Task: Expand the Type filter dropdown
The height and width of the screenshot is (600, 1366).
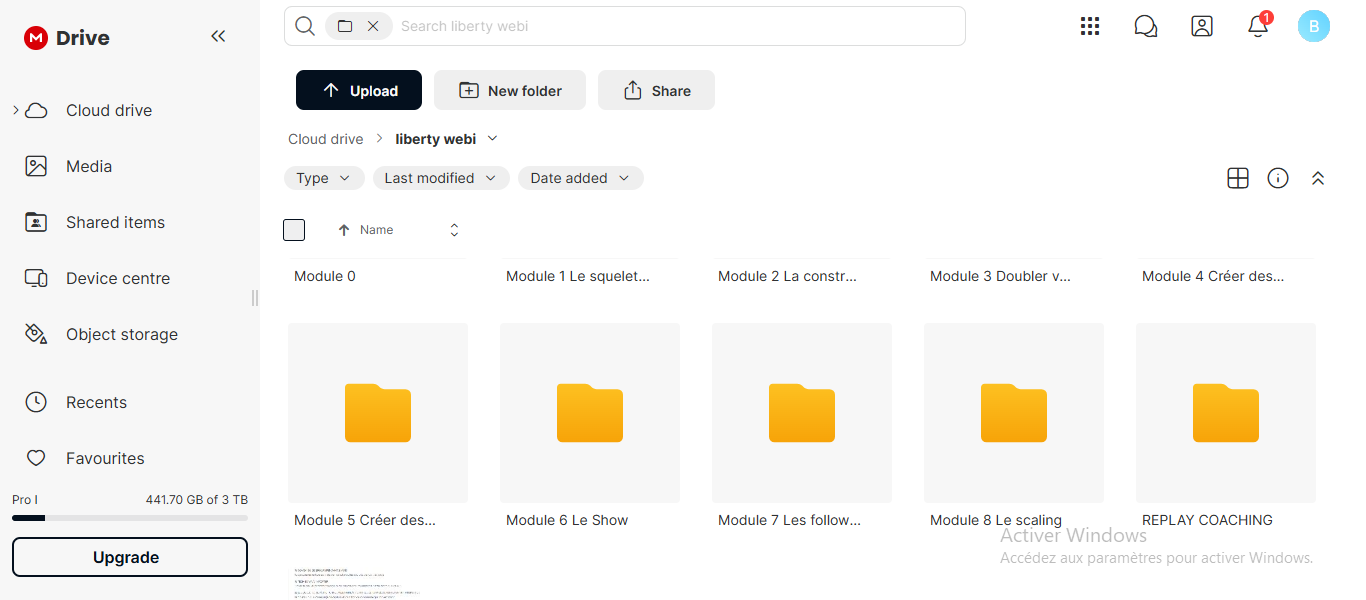Action: pos(324,178)
